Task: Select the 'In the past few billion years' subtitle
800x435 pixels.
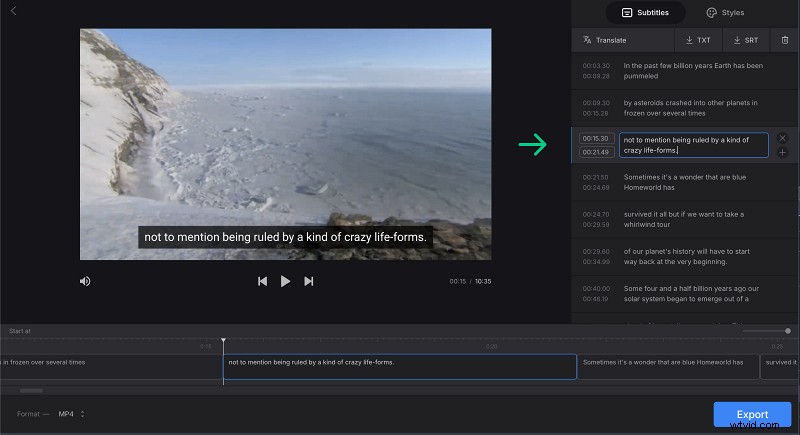Action: coord(692,70)
